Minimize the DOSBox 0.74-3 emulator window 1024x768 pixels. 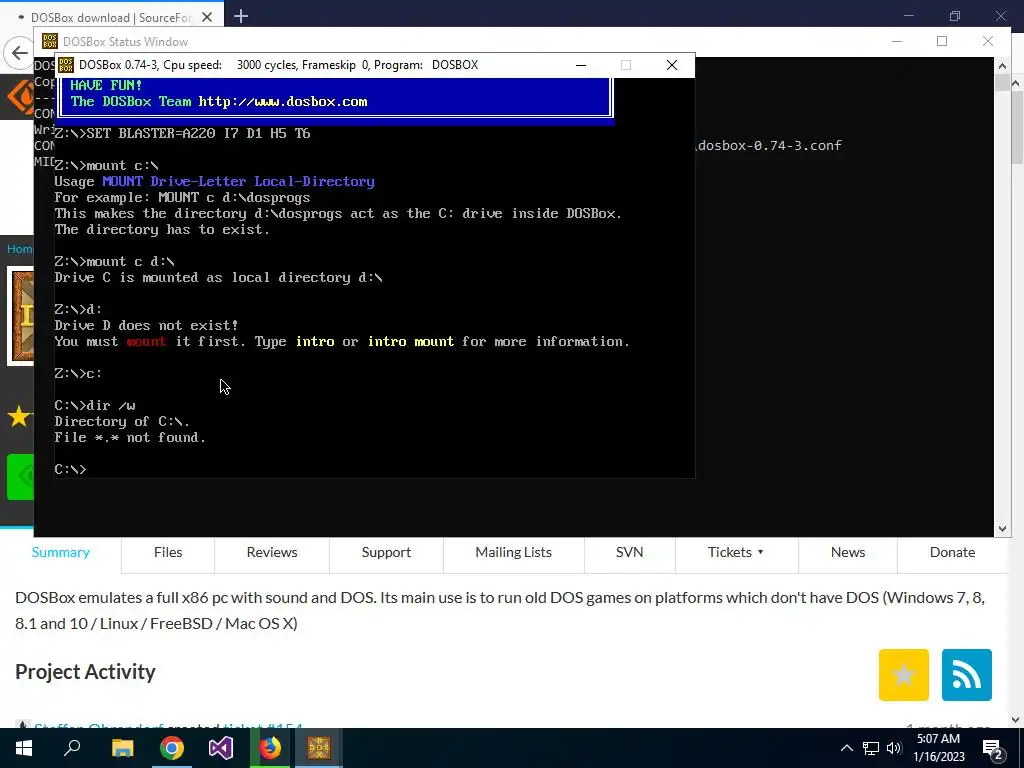[581, 65]
